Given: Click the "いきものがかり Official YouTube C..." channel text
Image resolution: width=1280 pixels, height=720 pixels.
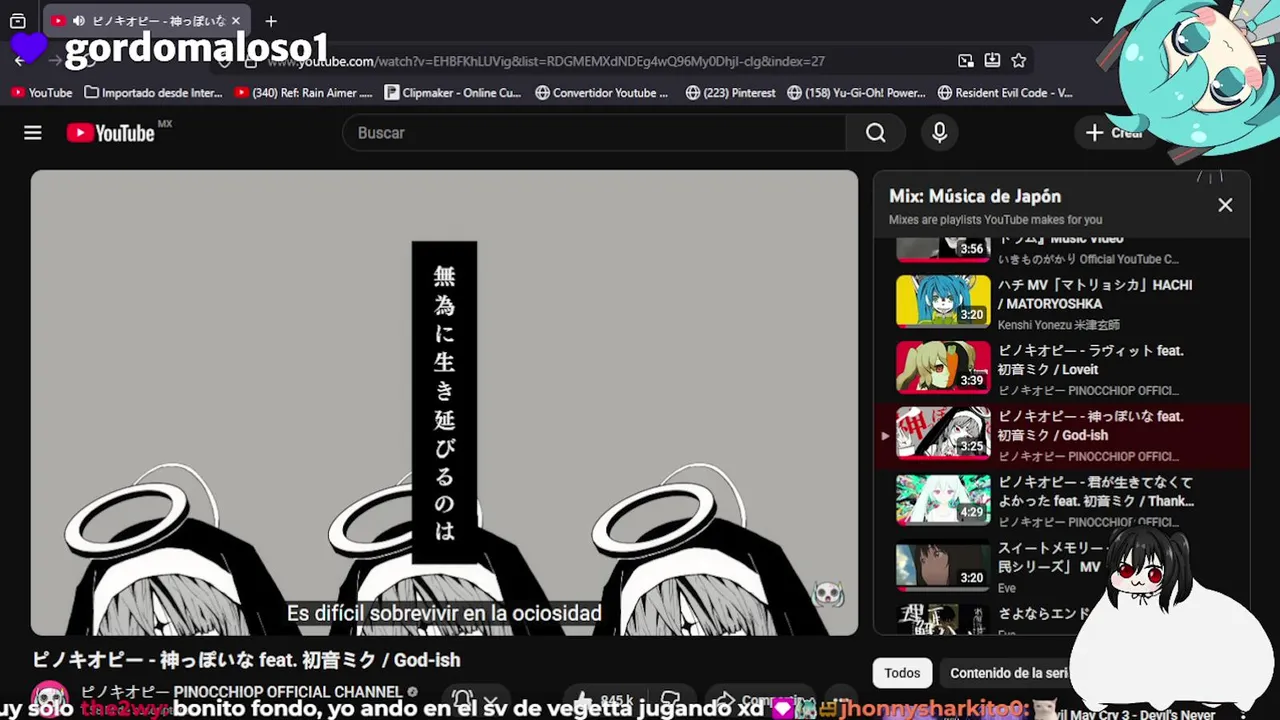Looking at the screenshot, I should tap(1088, 259).
